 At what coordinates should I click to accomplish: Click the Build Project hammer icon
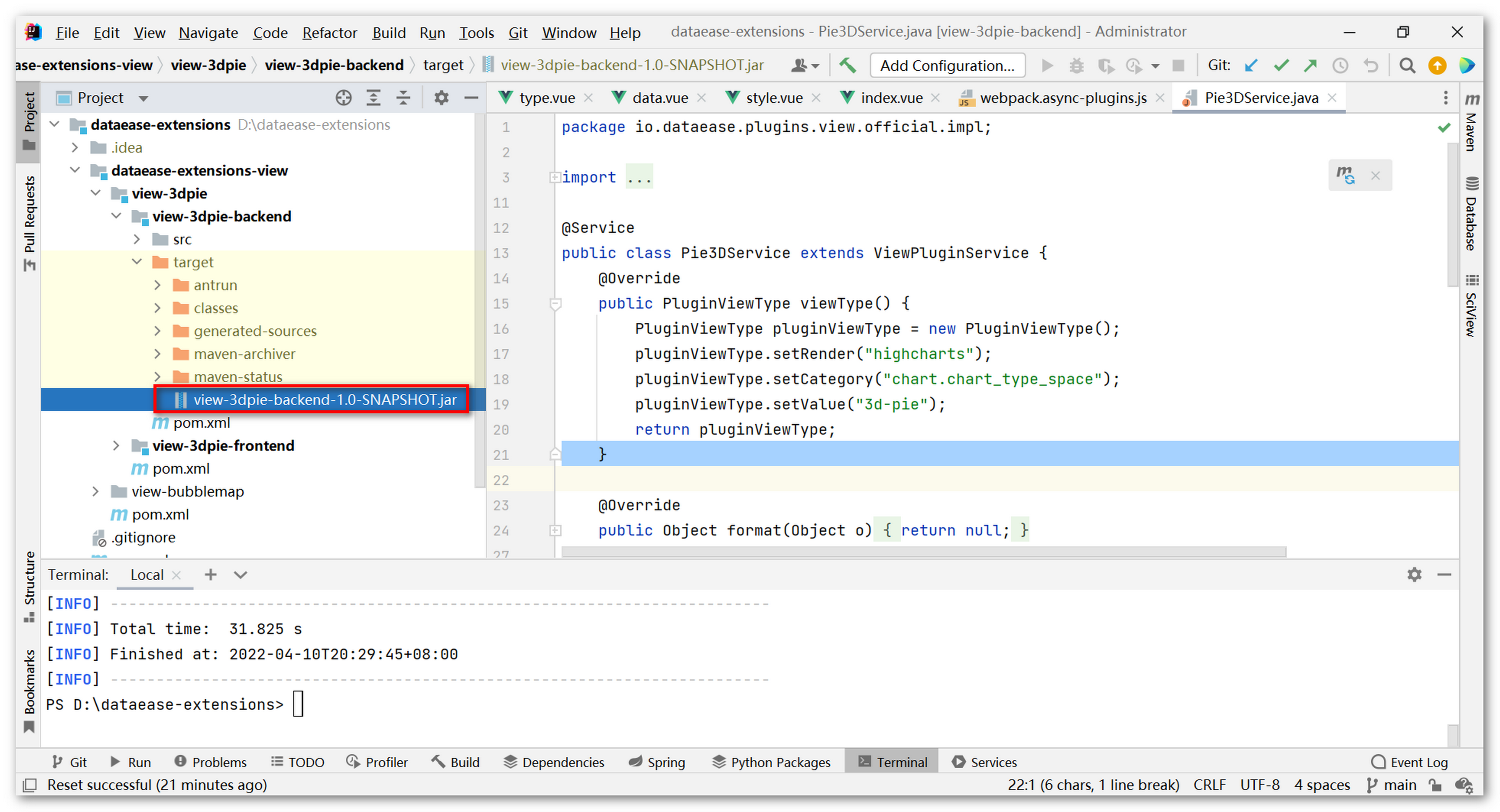coord(847,65)
